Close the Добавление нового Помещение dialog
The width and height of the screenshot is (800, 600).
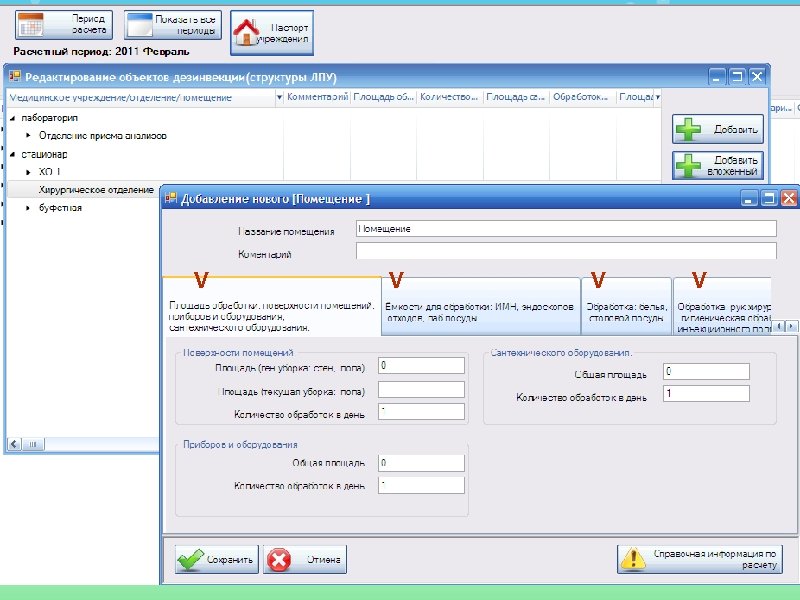789,198
